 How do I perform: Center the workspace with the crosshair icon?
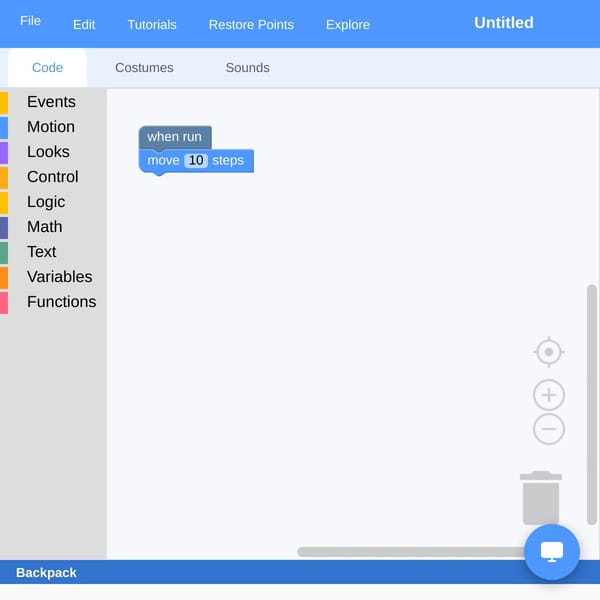tap(549, 352)
